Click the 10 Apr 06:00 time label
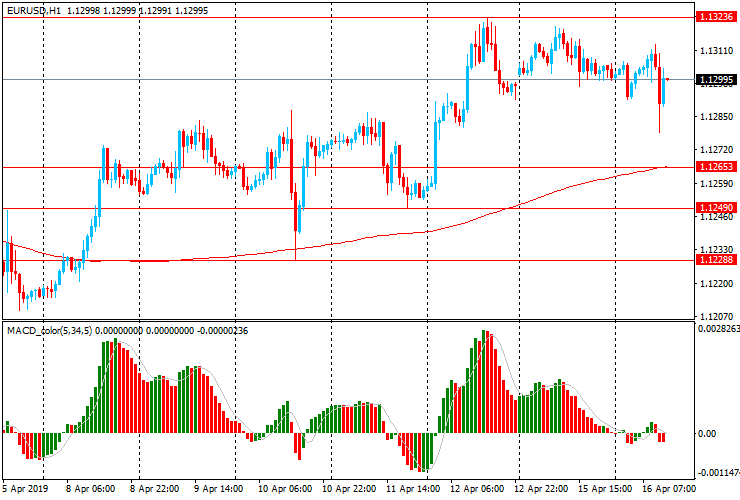Image resolution: width=740 pixels, height=500 pixels. point(284,490)
